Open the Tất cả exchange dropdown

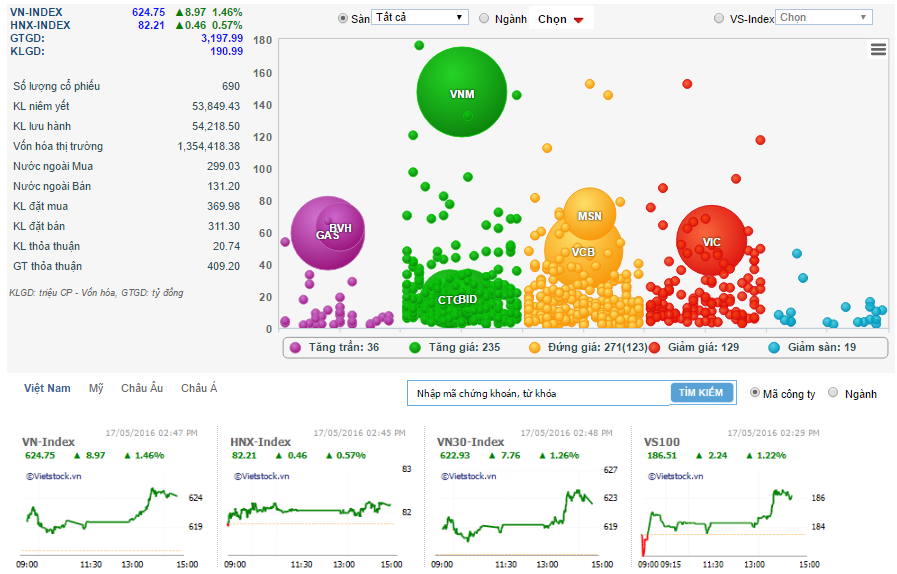pos(420,17)
